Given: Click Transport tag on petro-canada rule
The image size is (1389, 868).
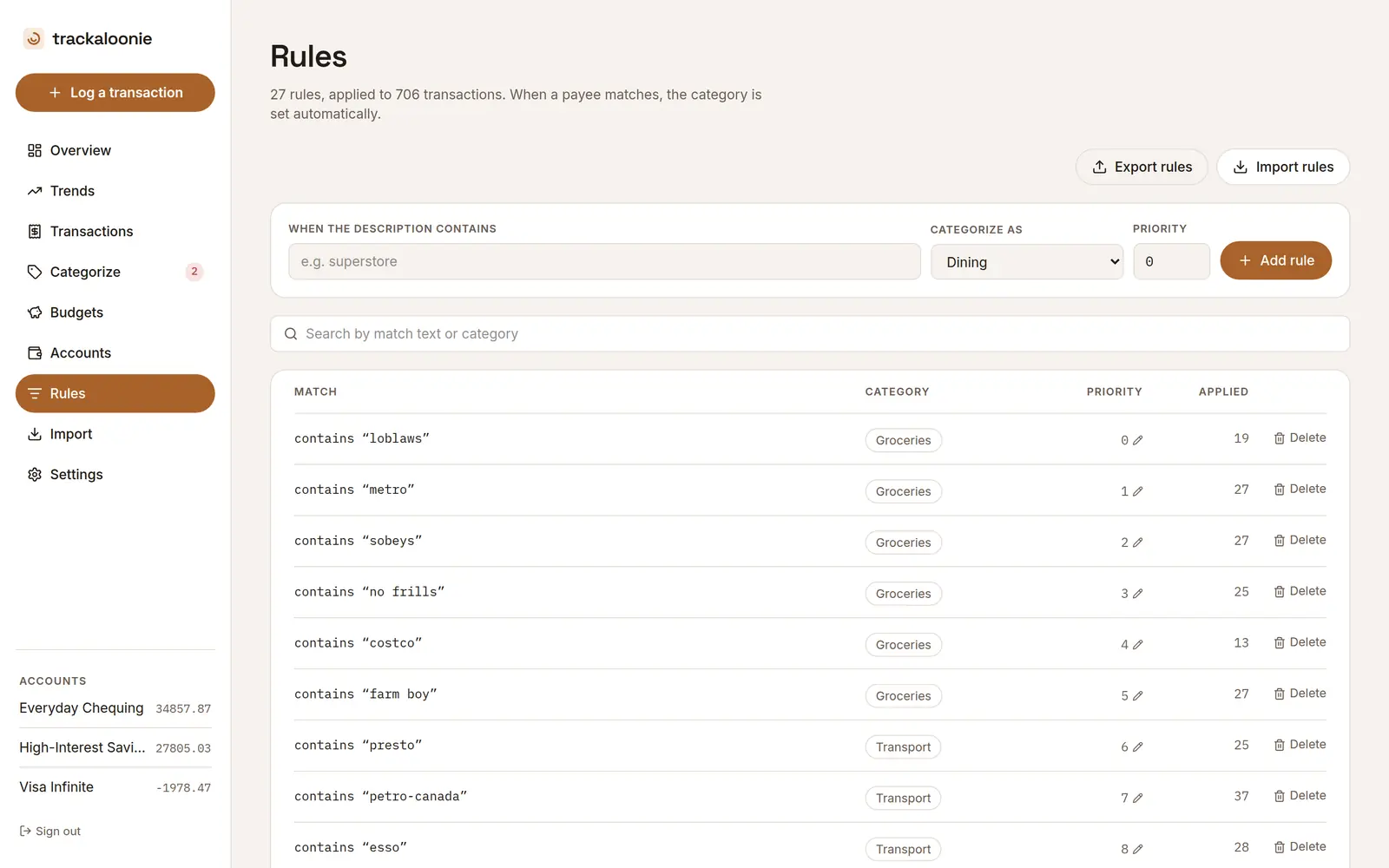Looking at the screenshot, I should [x=903, y=799].
